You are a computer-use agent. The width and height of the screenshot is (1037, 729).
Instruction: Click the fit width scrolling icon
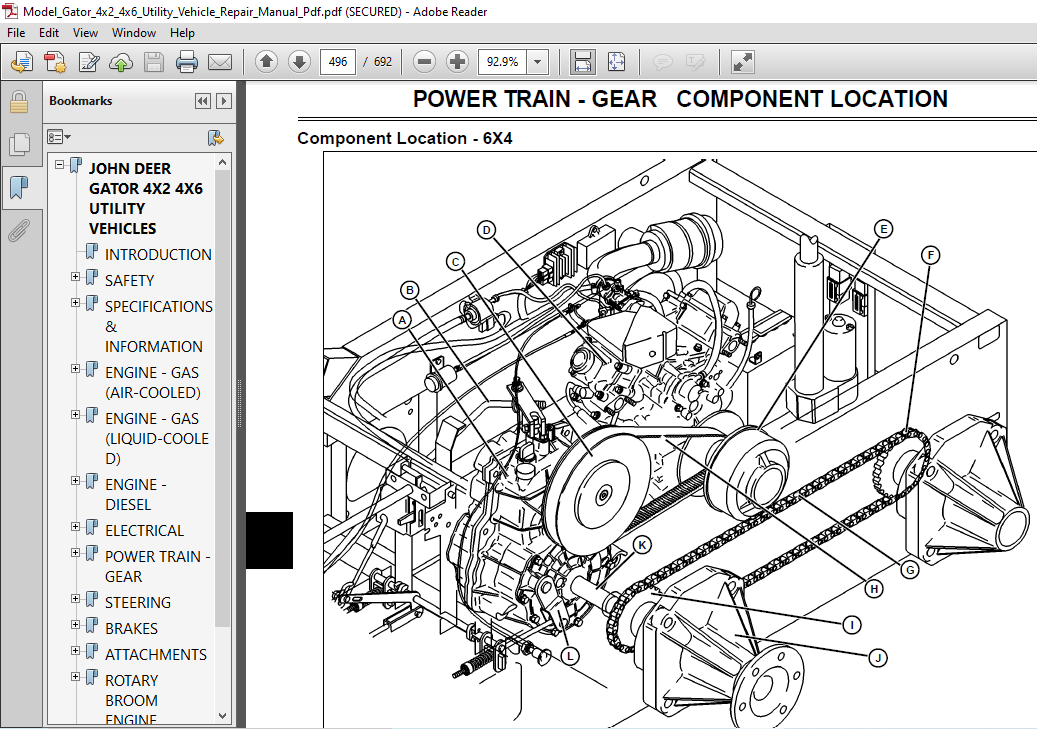point(583,62)
